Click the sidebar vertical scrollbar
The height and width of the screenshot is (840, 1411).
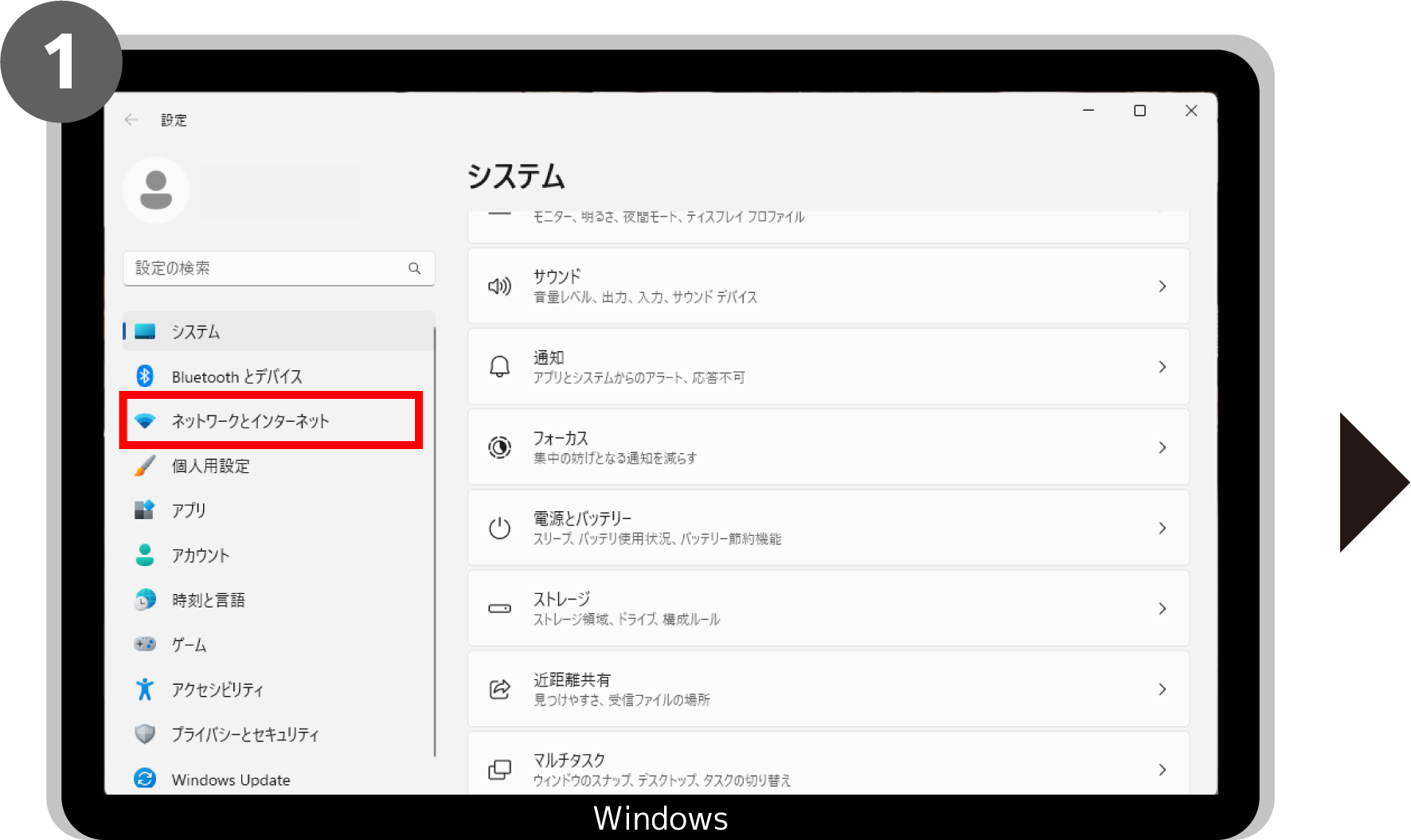pos(435,541)
